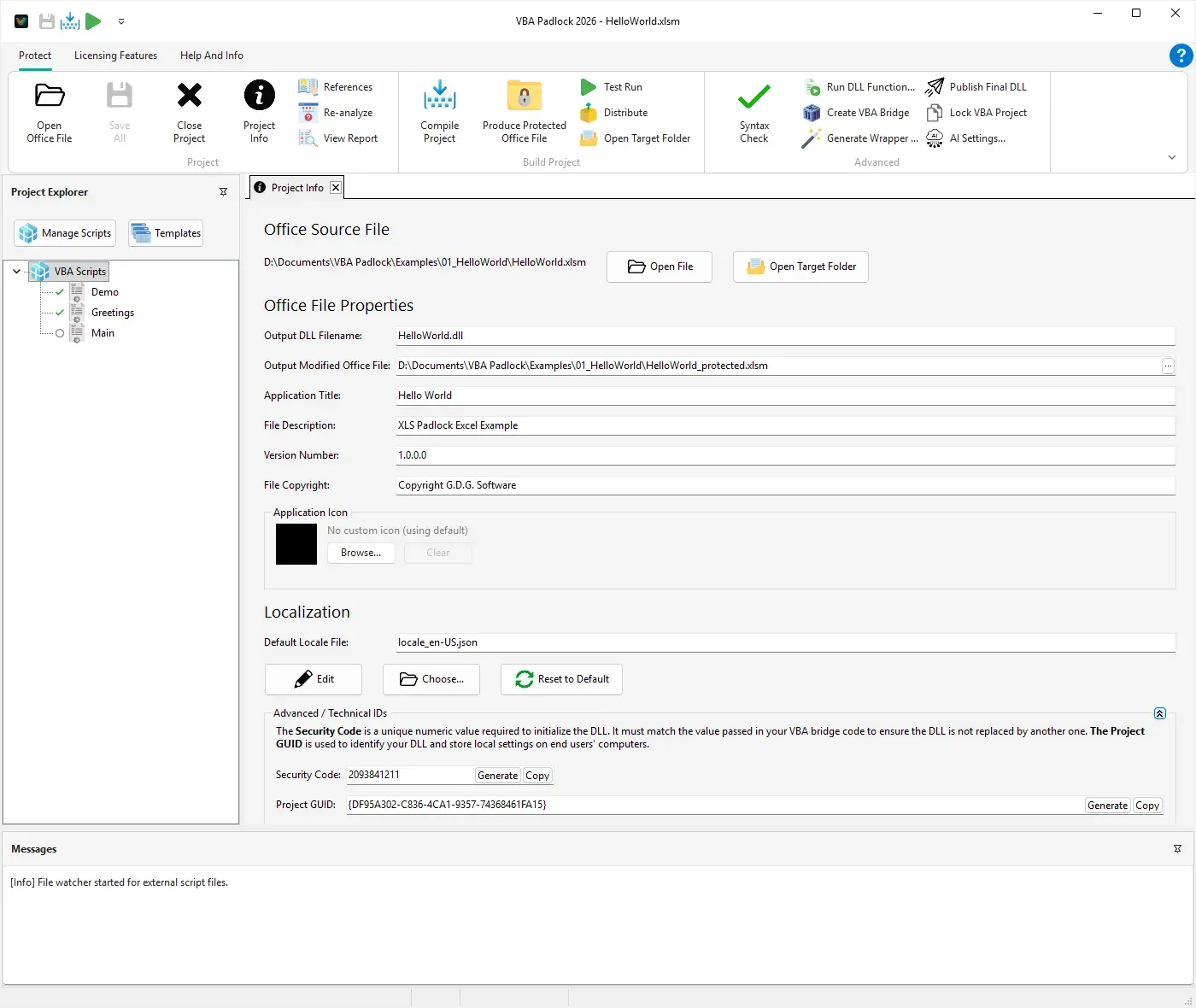Click the green run icon in title bar
This screenshot has width=1196, height=1008.
[93, 21]
